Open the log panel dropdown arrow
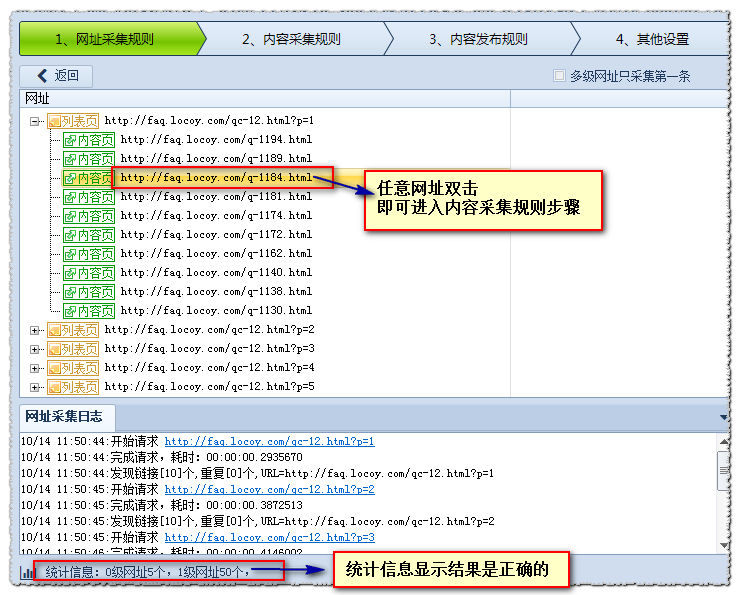The width and height of the screenshot is (740, 595). click(723, 417)
